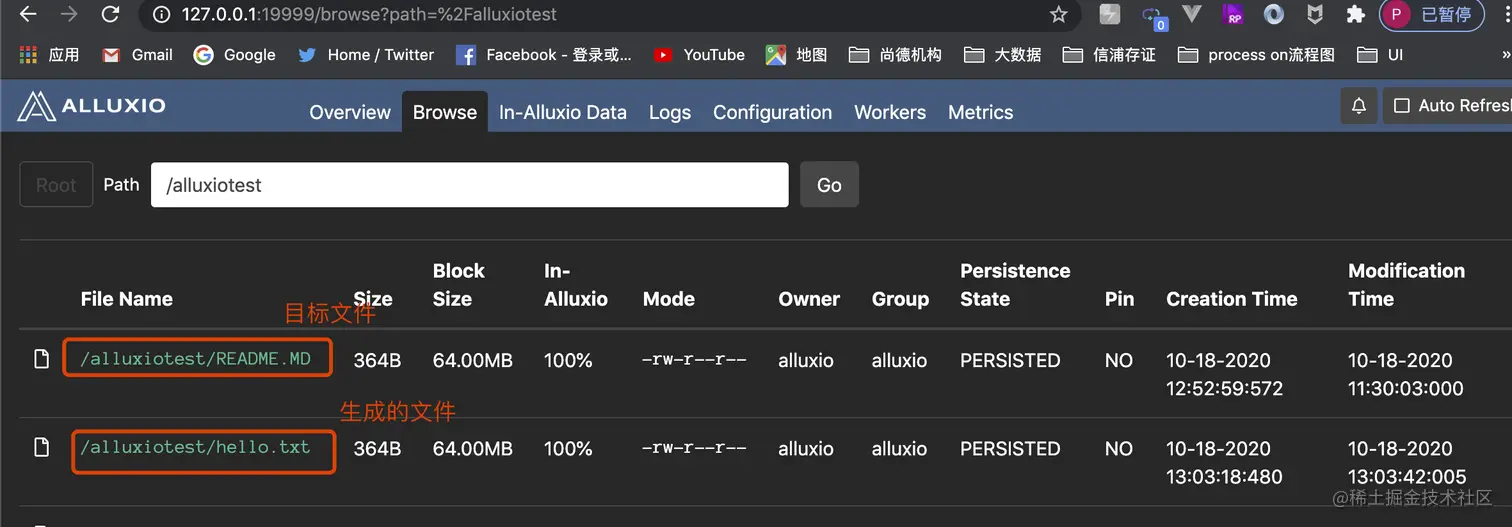Viewport: 1512px width, 527px height.
Task: Open the notification bell icon
Action: [1358, 105]
